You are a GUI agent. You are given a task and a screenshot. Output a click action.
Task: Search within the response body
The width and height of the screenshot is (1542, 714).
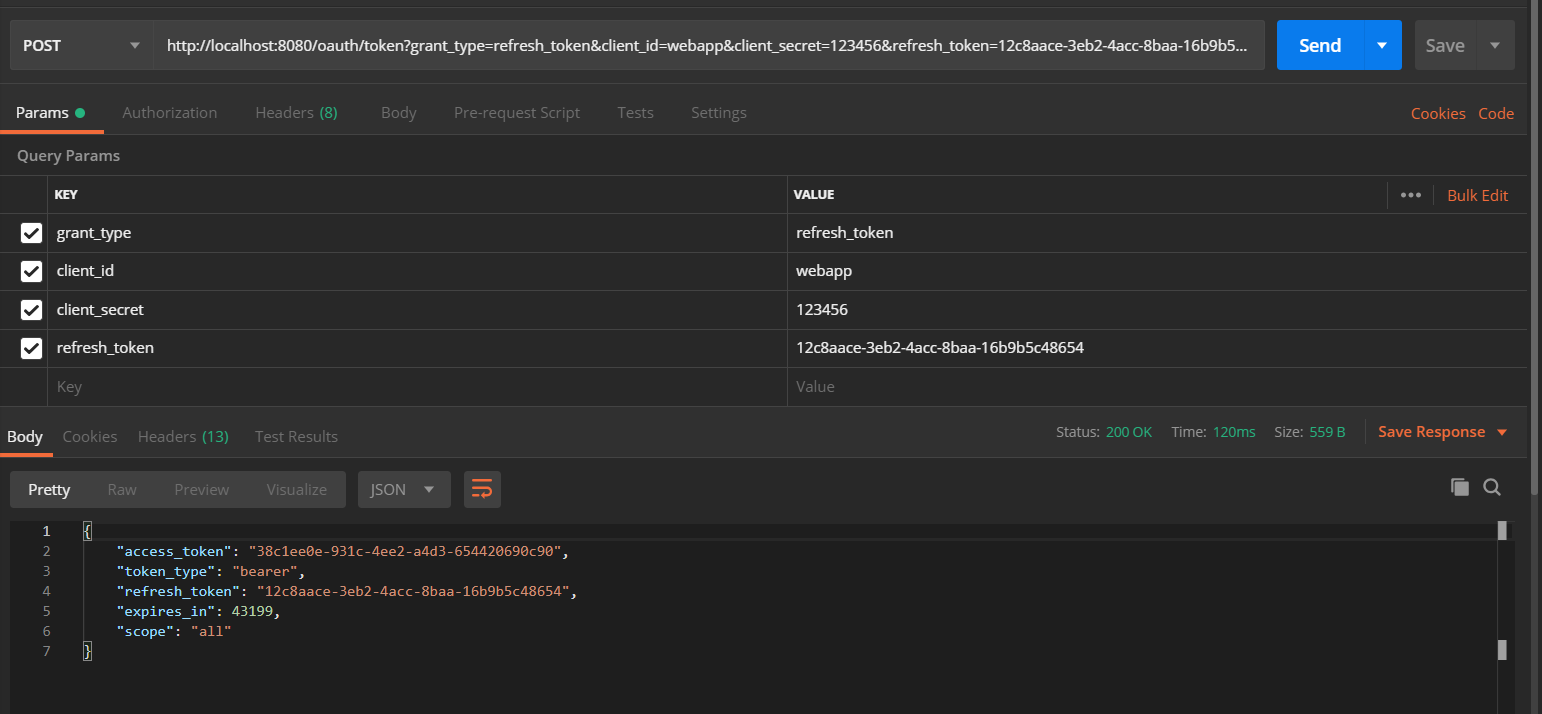click(x=1492, y=487)
